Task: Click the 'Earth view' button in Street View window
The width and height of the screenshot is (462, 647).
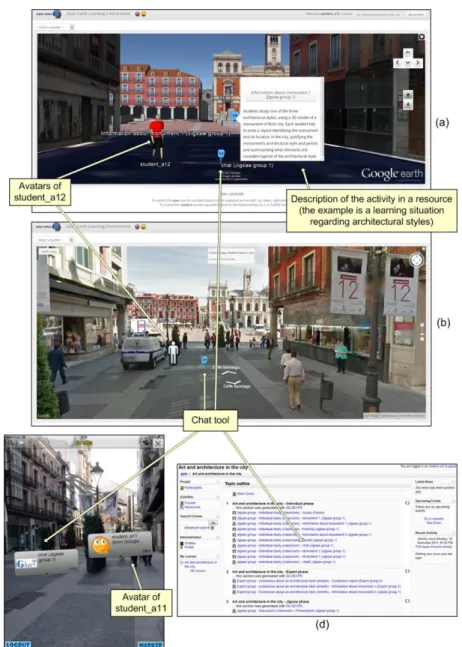Action: click(49, 251)
